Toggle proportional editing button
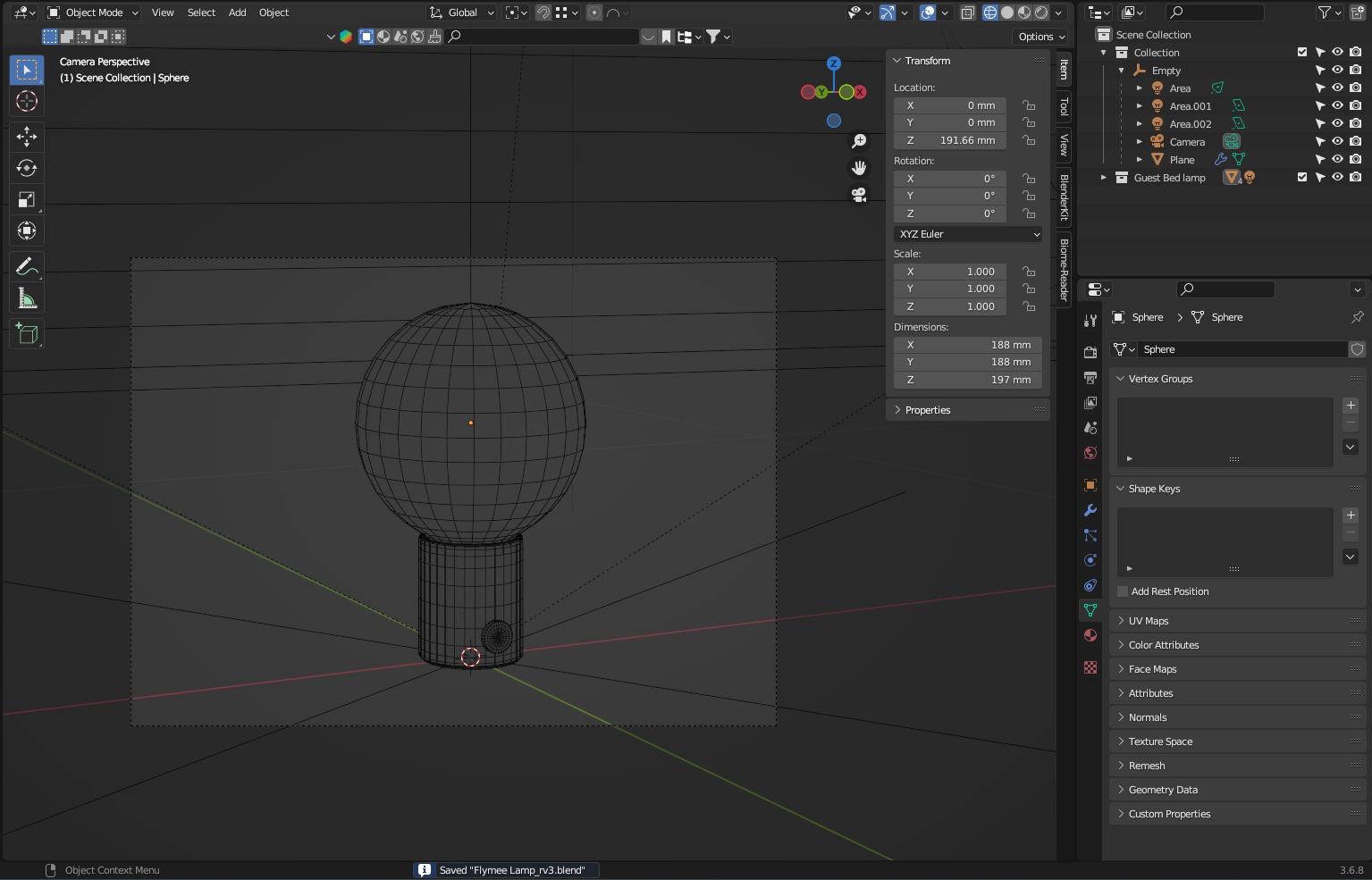The height and width of the screenshot is (880, 1372). pos(594,13)
